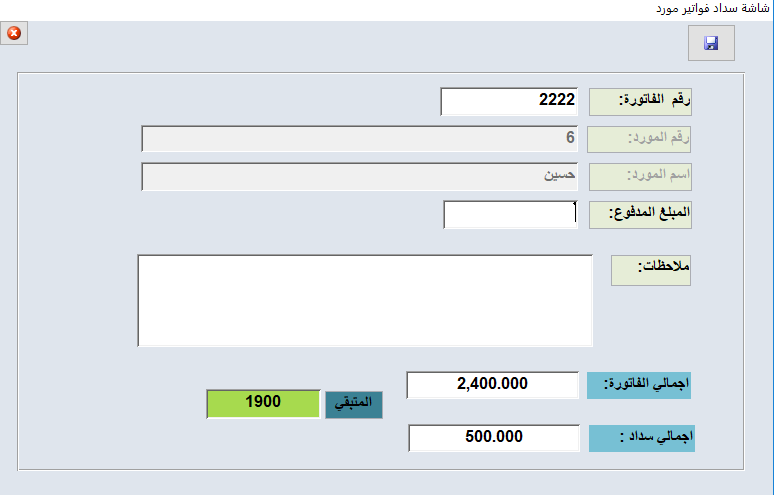Focus the invoice number field showing 2222
774x495 pixels.
(x=509, y=102)
